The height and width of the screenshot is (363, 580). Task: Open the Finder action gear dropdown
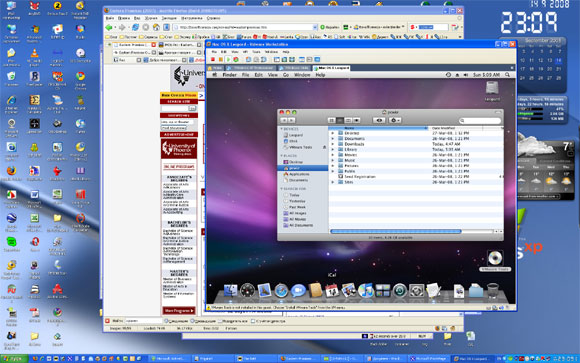[x=395, y=120]
